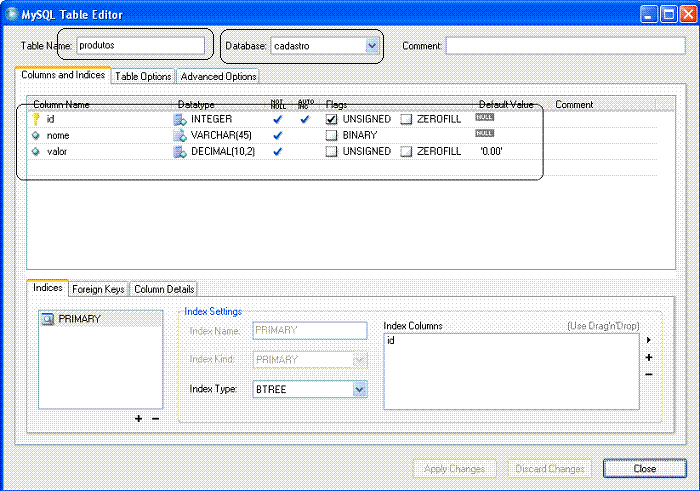Click the Apply Changes button

[x=454, y=469]
